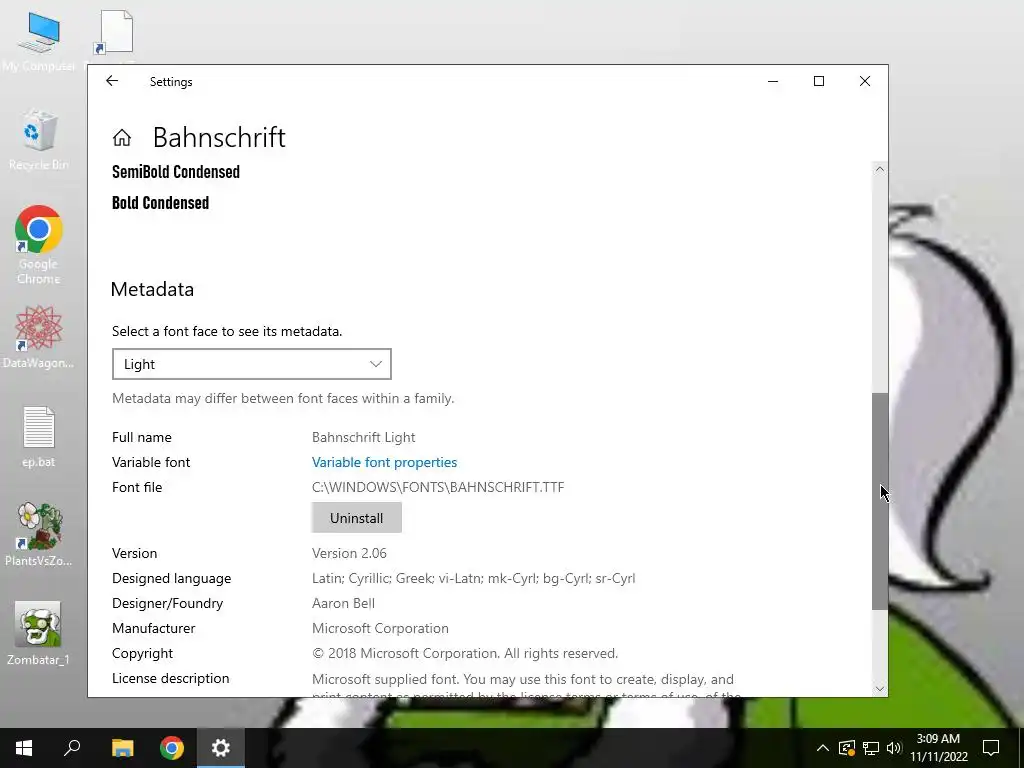The height and width of the screenshot is (768, 1024).
Task: Click the © 2018 Microsoft copyright text
Action: pos(465,654)
